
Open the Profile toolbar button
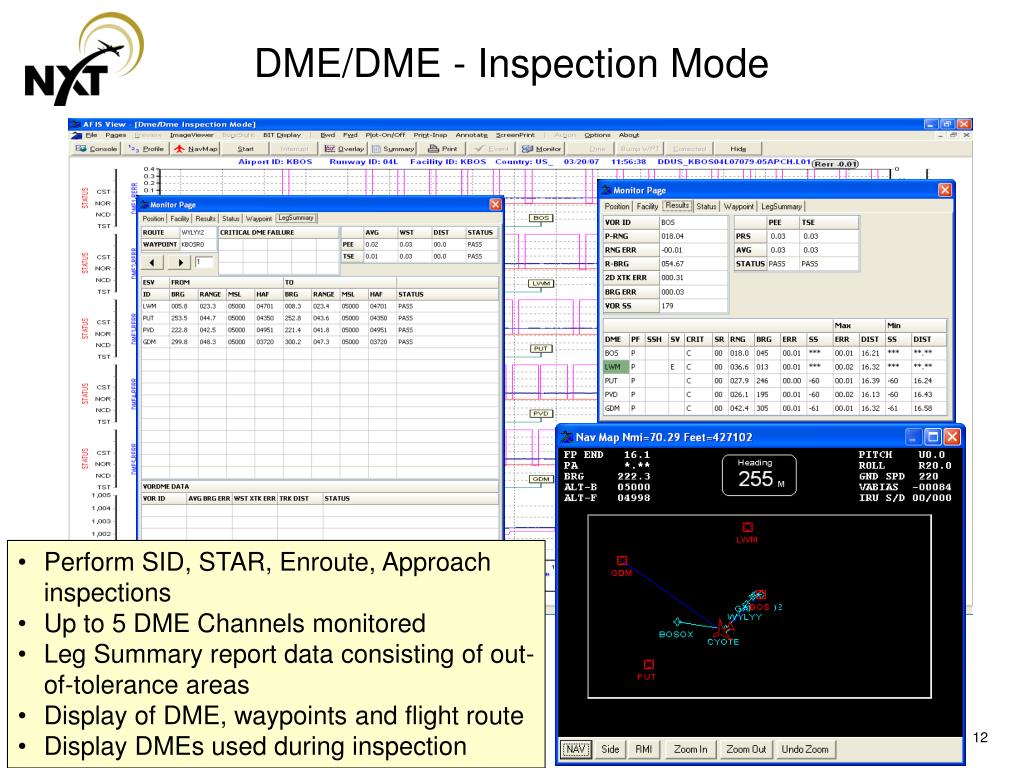[146, 148]
